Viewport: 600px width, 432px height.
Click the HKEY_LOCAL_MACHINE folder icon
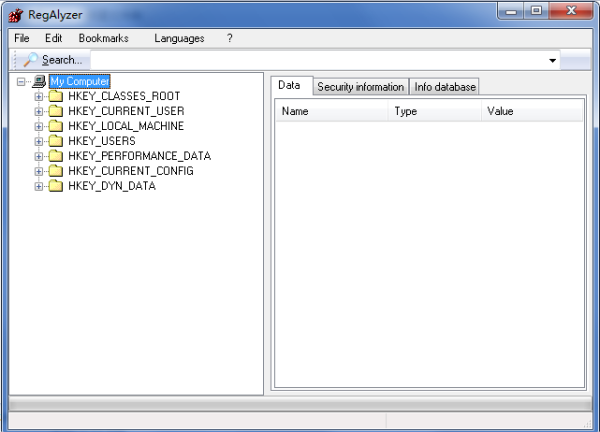point(55,126)
